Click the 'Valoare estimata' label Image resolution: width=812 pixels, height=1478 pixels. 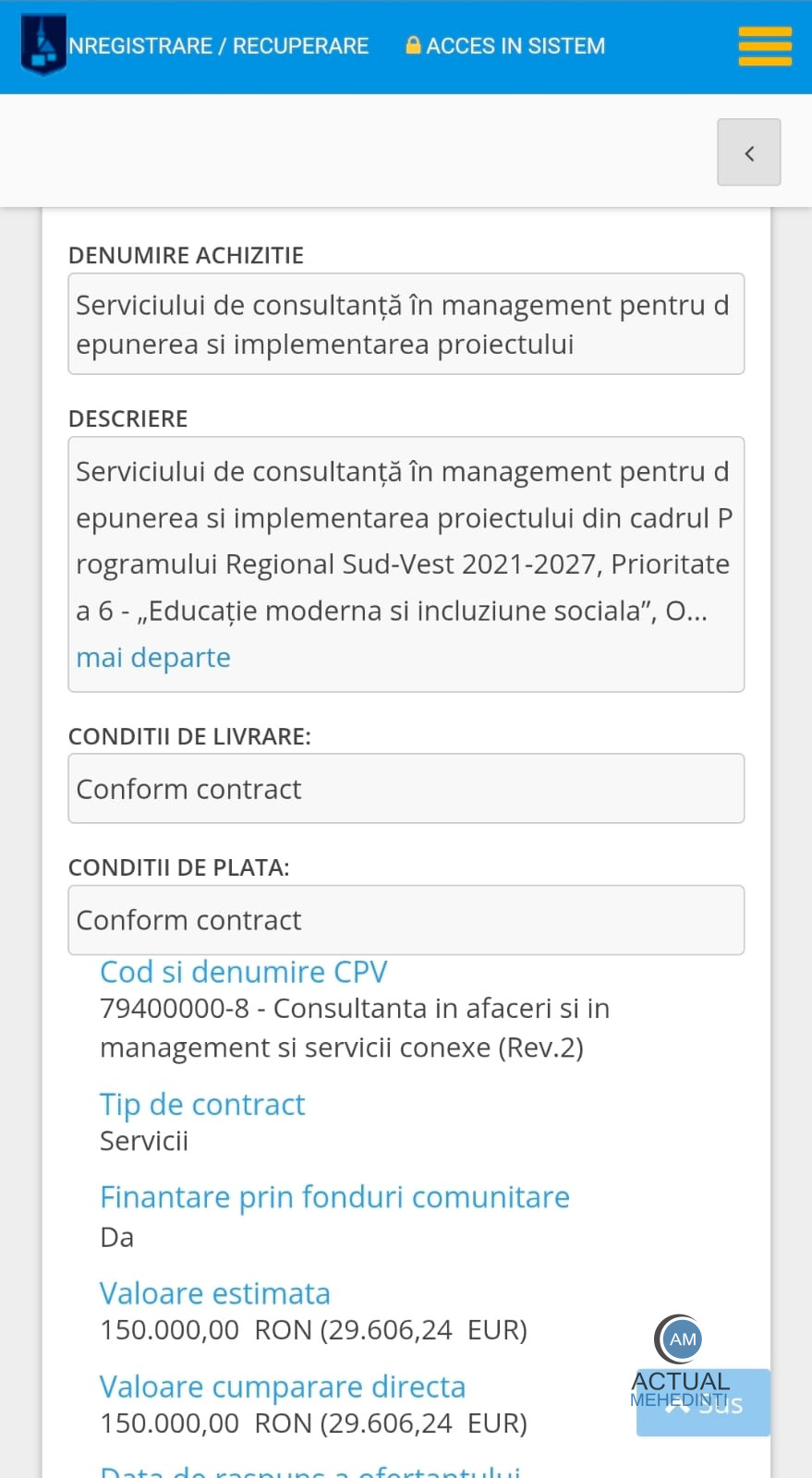[215, 1293]
